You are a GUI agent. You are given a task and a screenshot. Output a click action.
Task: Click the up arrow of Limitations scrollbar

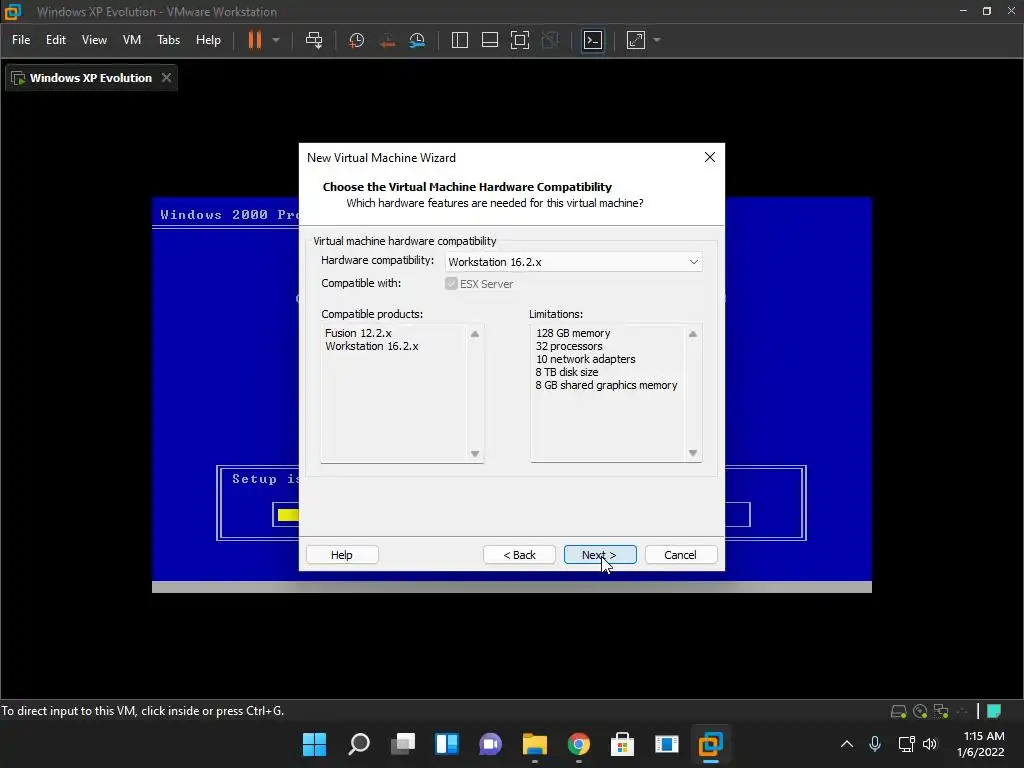(x=693, y=334)
